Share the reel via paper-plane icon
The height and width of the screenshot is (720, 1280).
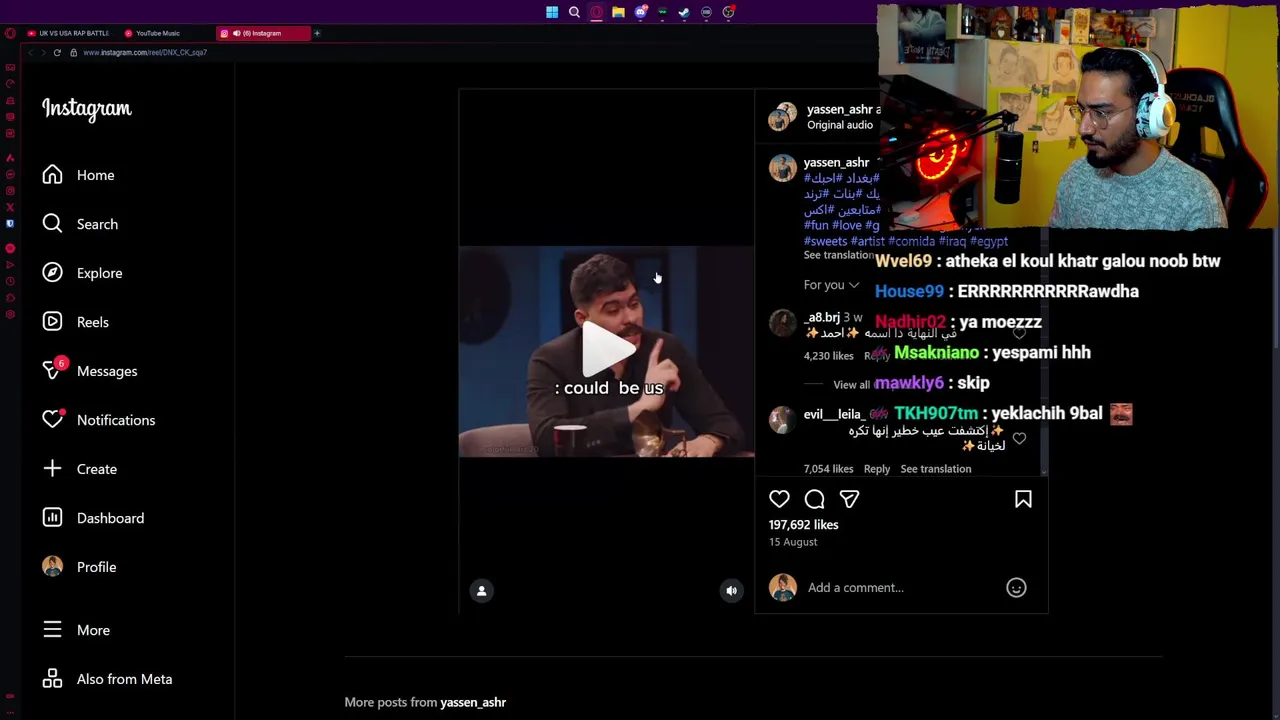[849, 499]
